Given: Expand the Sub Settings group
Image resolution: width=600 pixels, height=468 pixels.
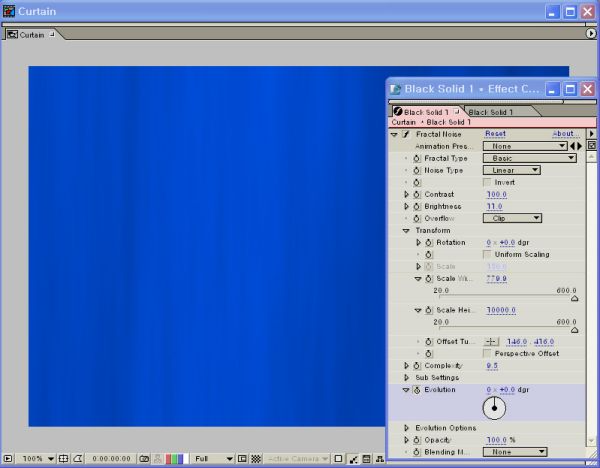Looking at the screenshot, I should pos(406,378).
